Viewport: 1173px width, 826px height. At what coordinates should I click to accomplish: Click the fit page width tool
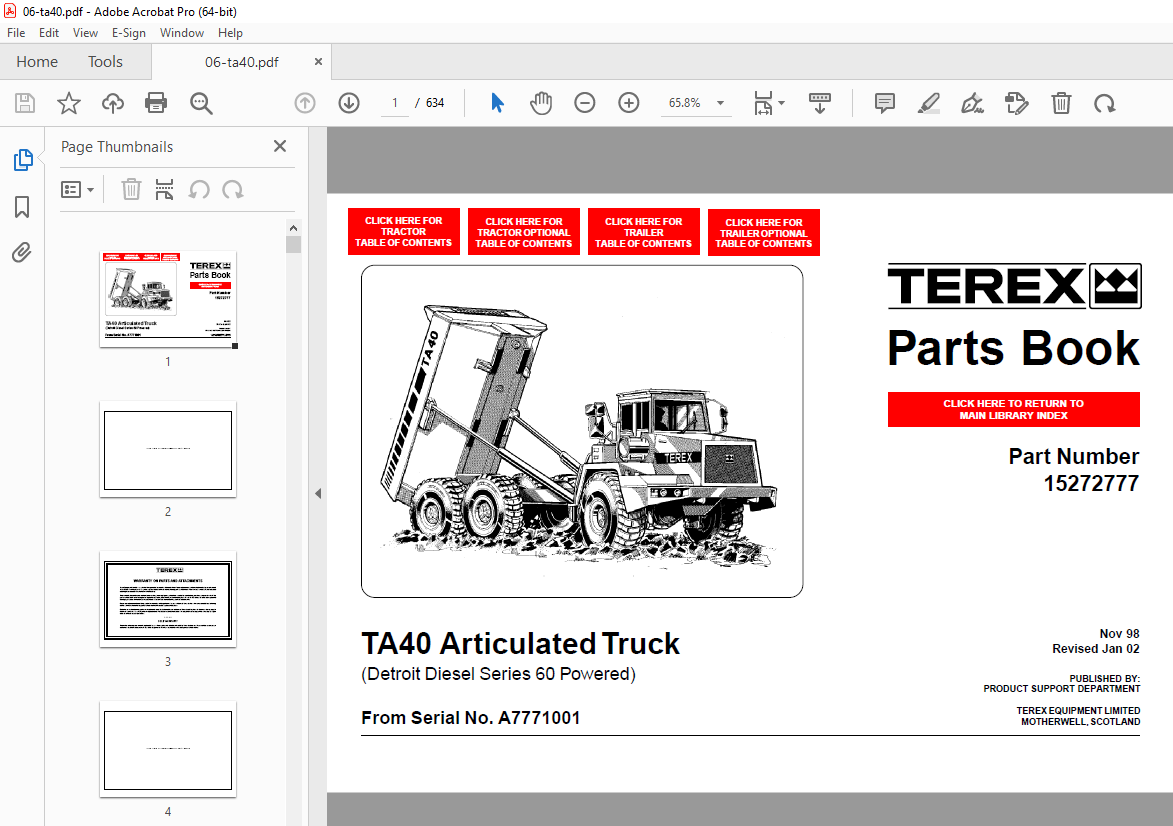763,103
